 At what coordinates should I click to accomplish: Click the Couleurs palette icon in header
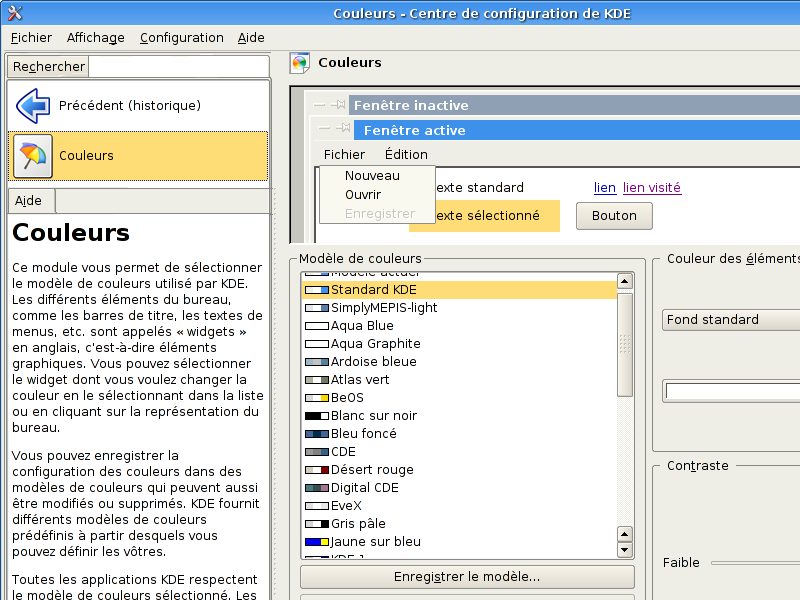click(x=300, y=63)
